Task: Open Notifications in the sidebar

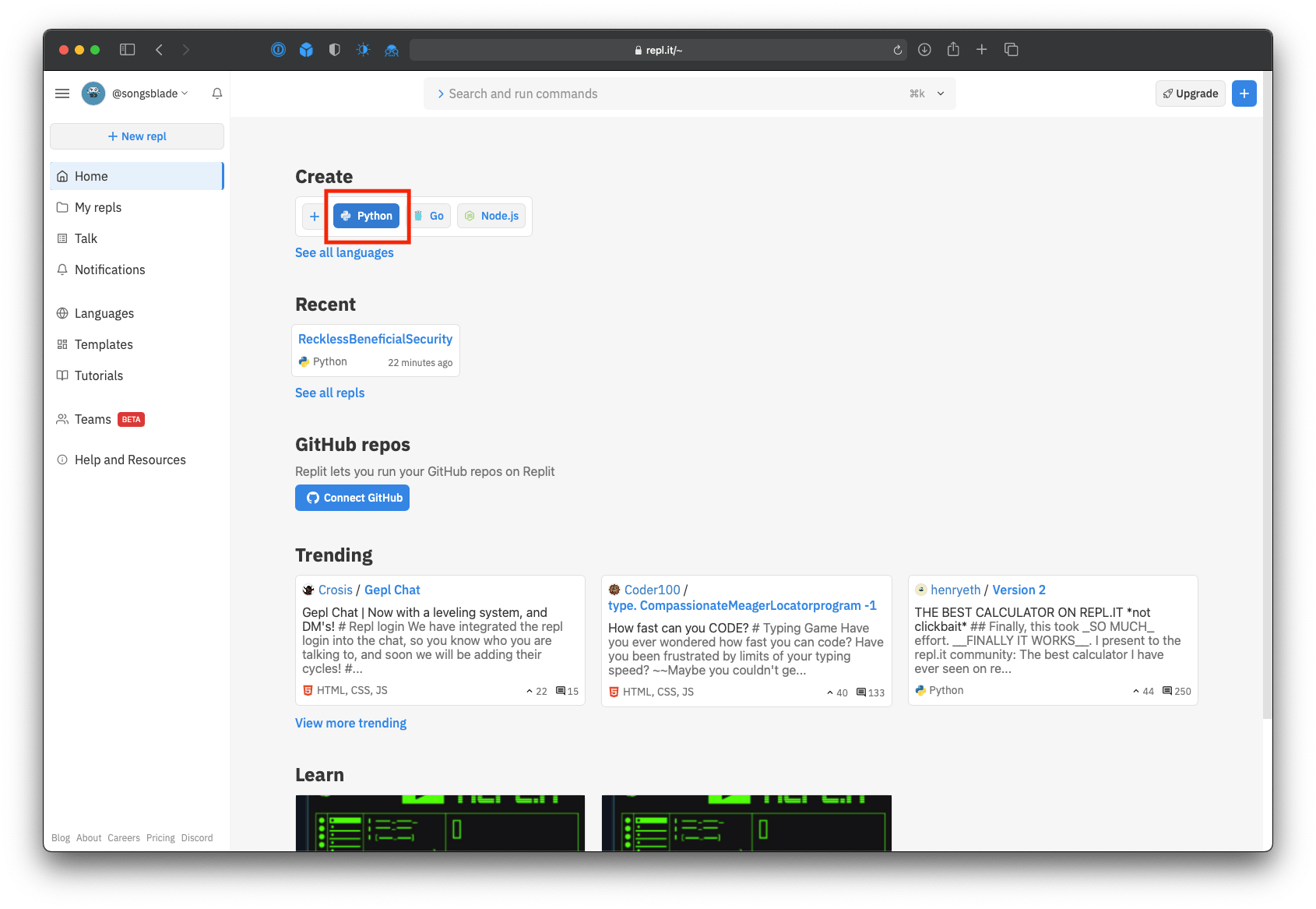Action: point(137,270)
